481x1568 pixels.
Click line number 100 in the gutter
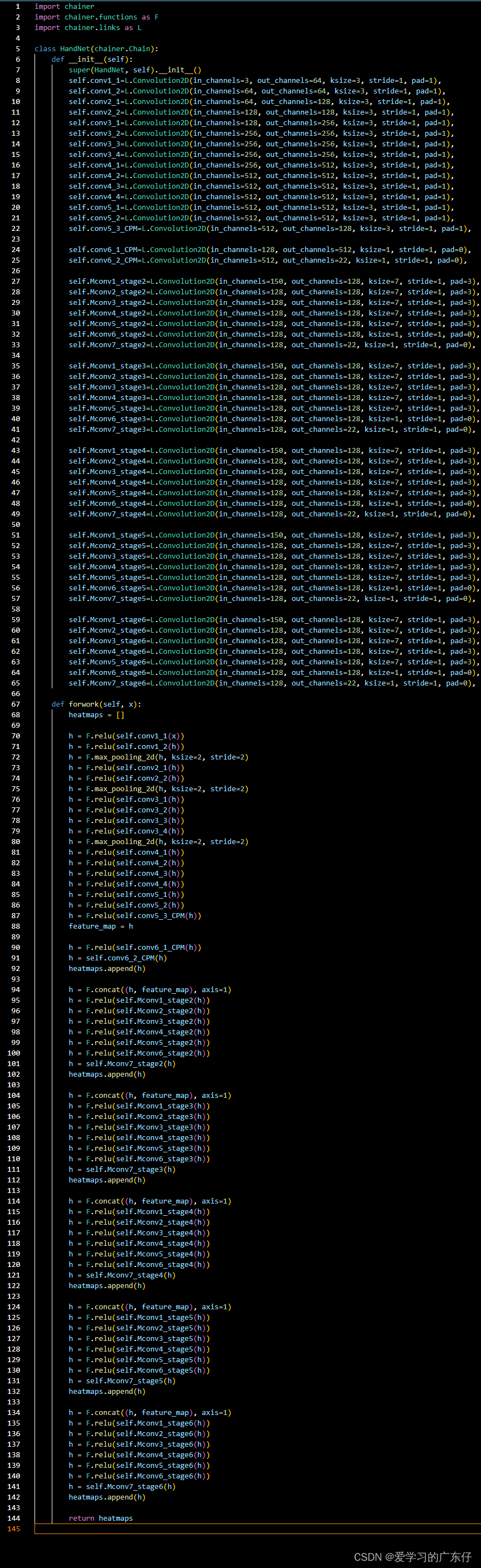13,1053
